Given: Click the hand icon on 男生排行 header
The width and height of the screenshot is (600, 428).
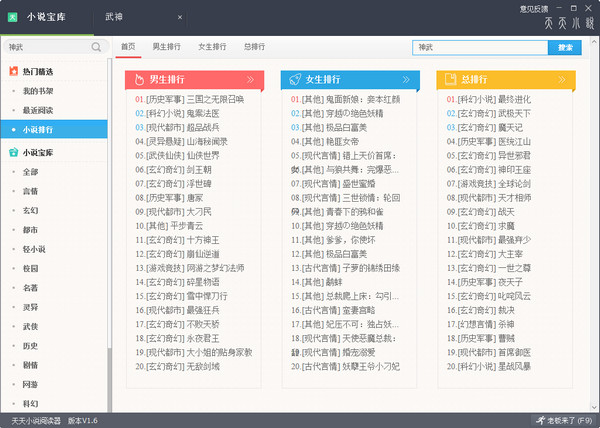Looking at the screenshot, I should pos(139,79).
